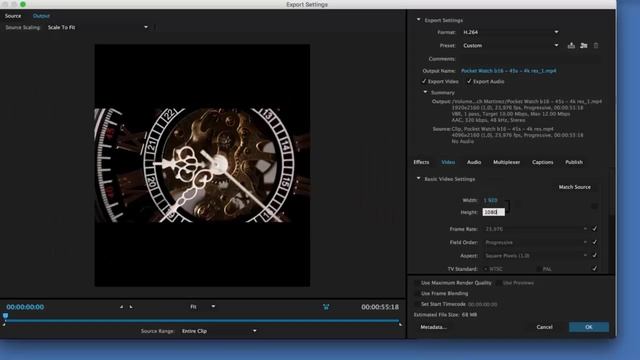Open the Effects tab
The height and width of the screenshot is (360, 640).
tap(421, 162)
